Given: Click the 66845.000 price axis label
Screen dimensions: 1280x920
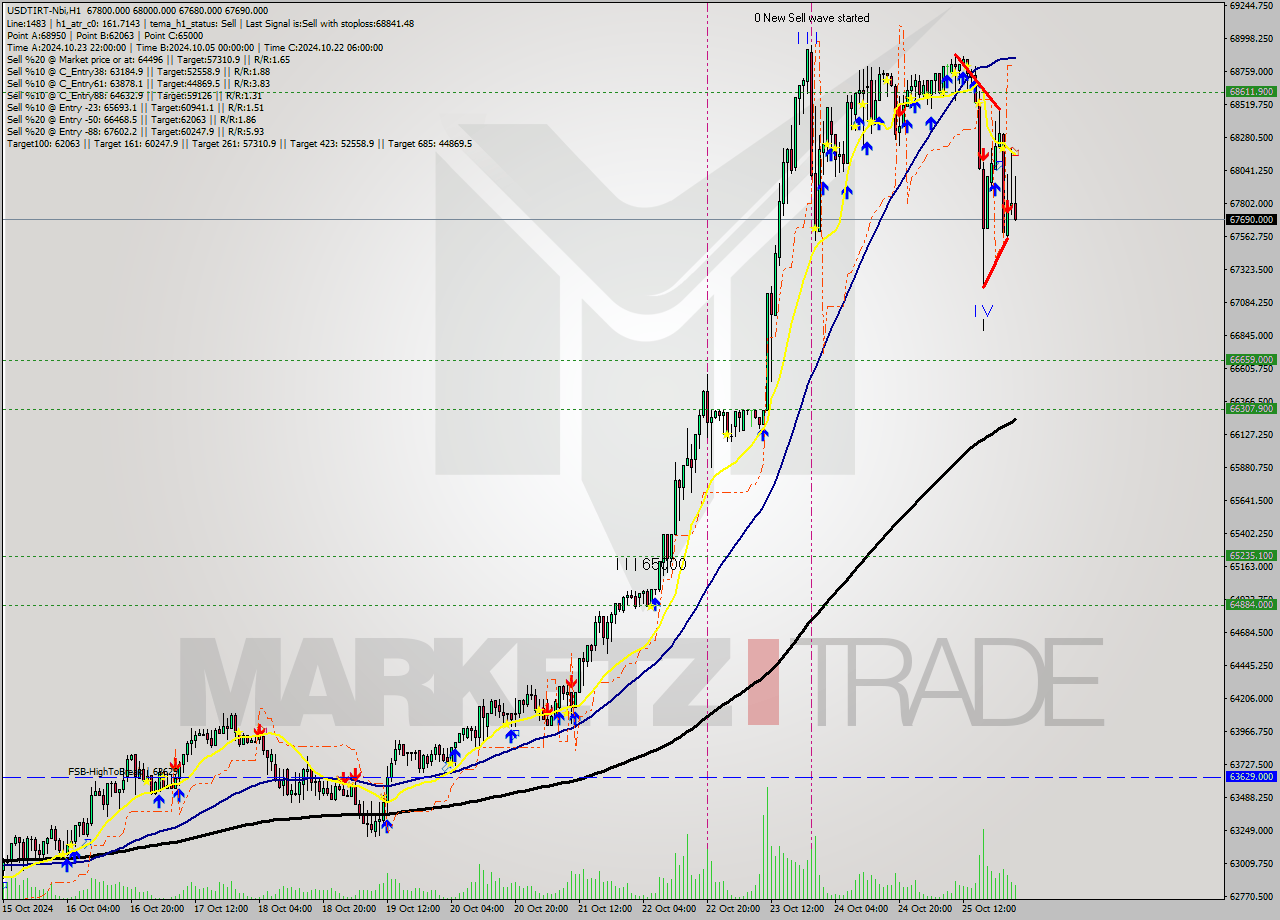Looking at the screenshot, I should 1251,335.
